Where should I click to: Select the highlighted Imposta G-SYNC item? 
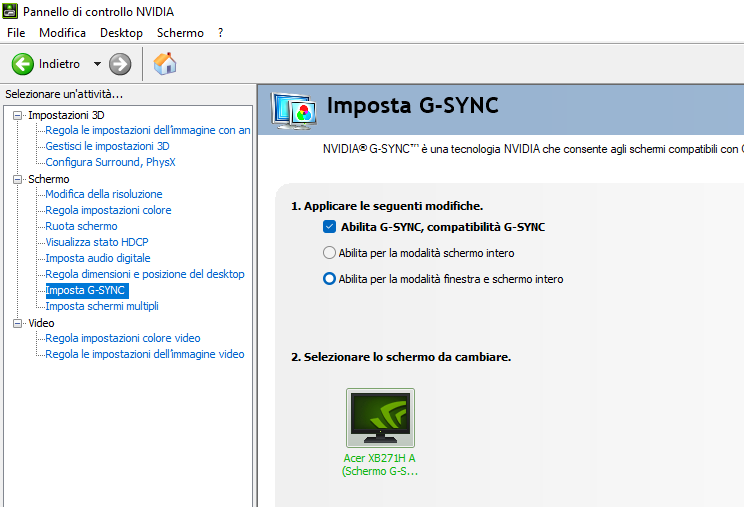point(86,290)
